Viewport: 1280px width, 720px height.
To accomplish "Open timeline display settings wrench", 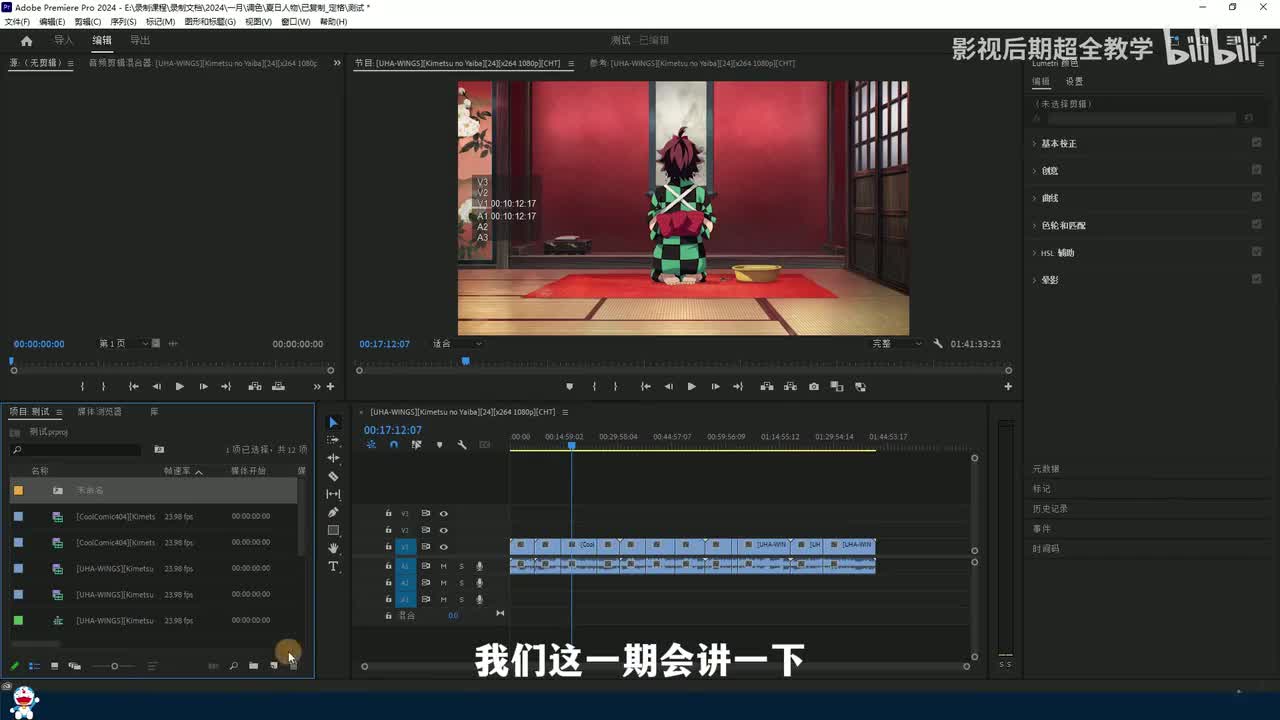I will (x=462, y=445).
